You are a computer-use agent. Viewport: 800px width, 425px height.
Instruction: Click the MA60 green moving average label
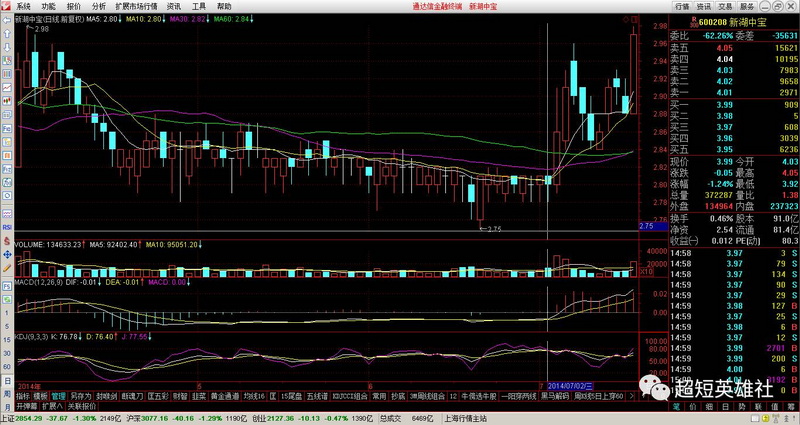pyautogui.click(x=232, y=19)
